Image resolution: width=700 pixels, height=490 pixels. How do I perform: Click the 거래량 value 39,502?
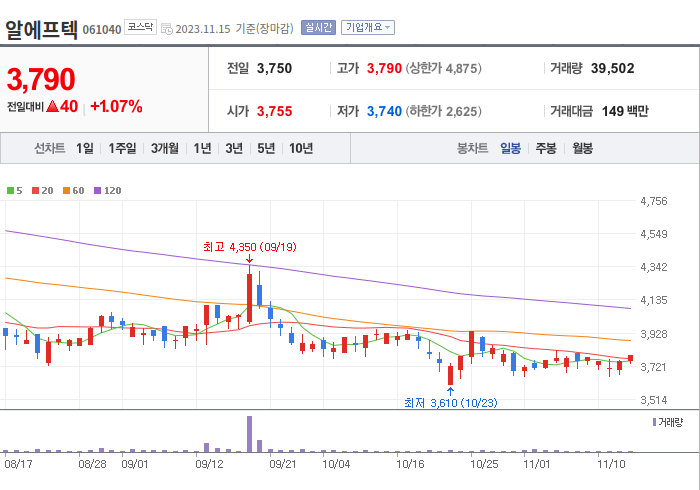(612, 68)
